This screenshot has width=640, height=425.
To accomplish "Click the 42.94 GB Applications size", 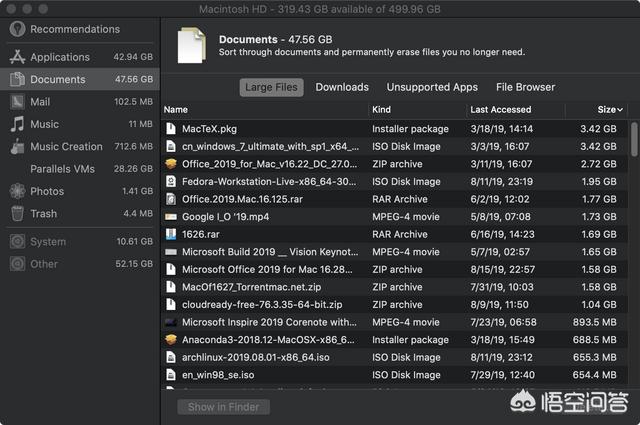I will pyautogui.click(x=133, y=57).
